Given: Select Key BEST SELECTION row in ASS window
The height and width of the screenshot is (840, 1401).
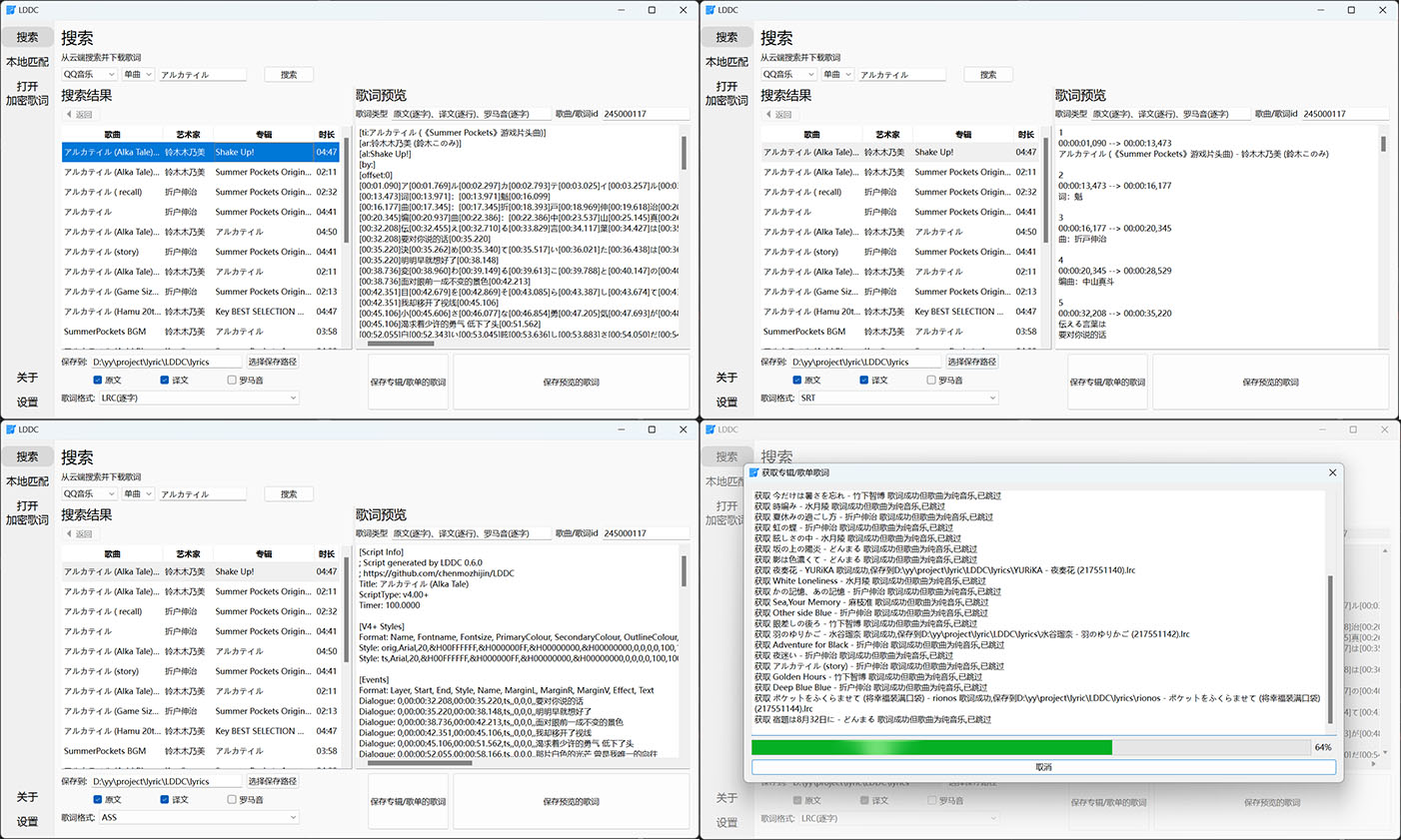Looking at the screenshot, I should [x=201, y=731].
